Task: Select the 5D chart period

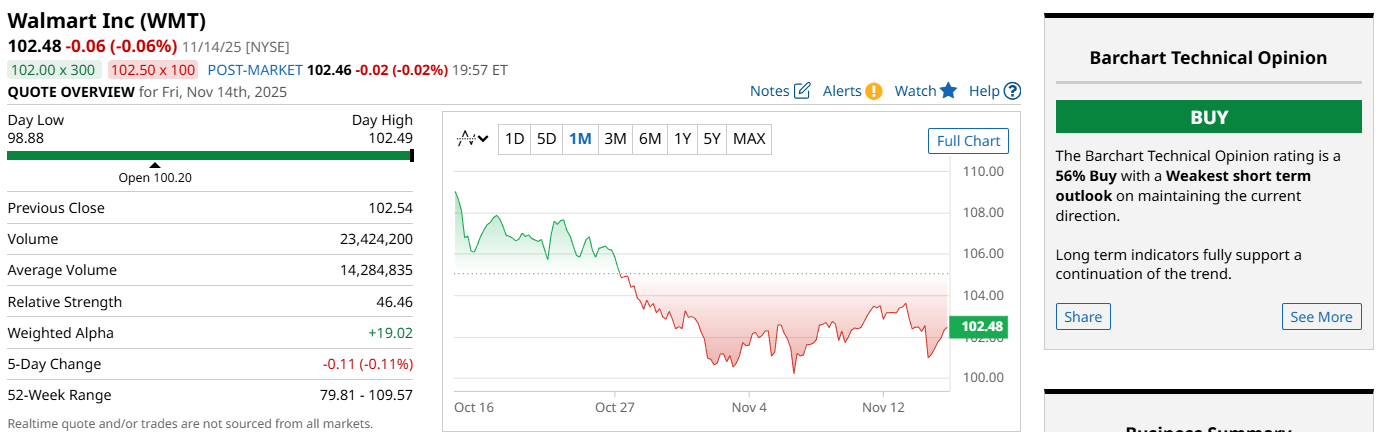Action: click(547, 139)
